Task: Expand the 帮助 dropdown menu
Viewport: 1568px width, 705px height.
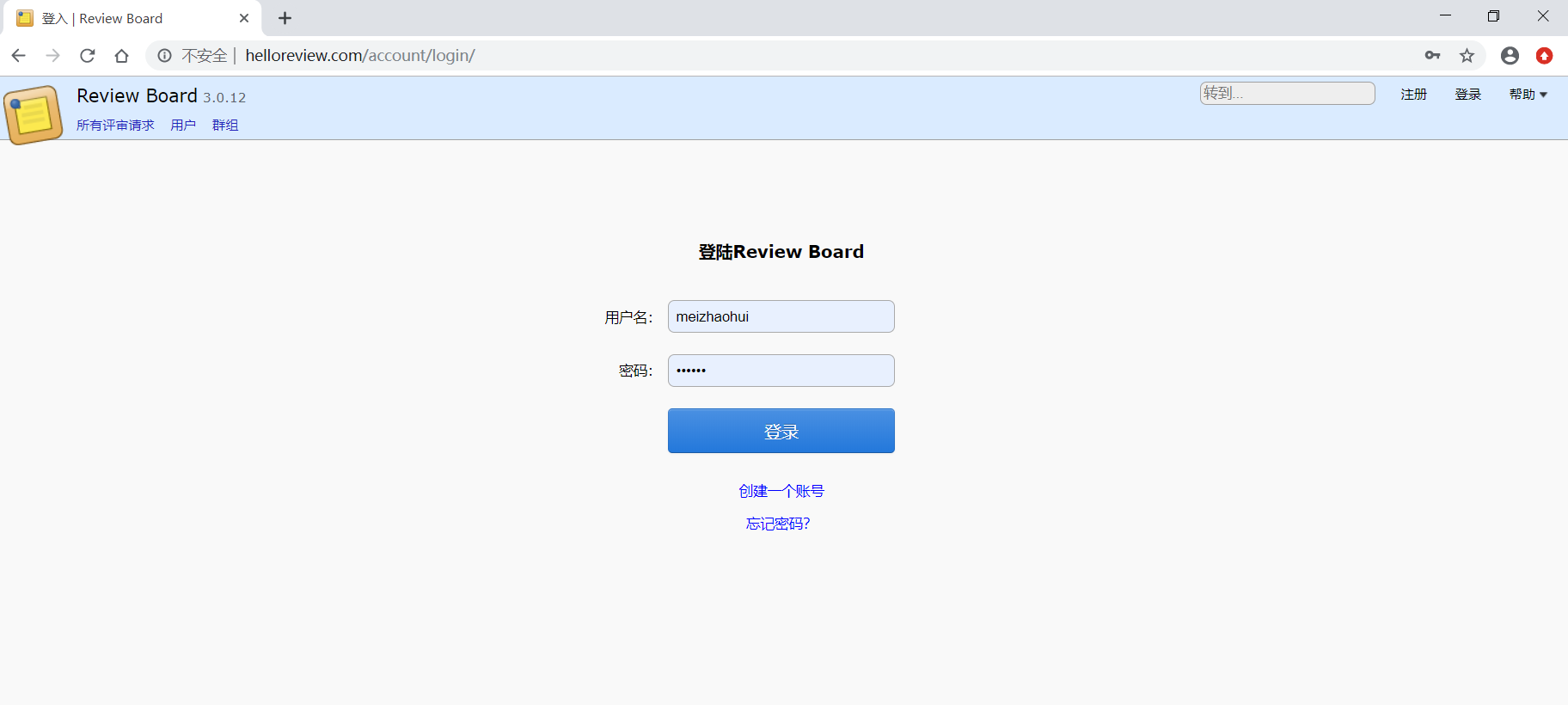Action: tap(1528, 95)
